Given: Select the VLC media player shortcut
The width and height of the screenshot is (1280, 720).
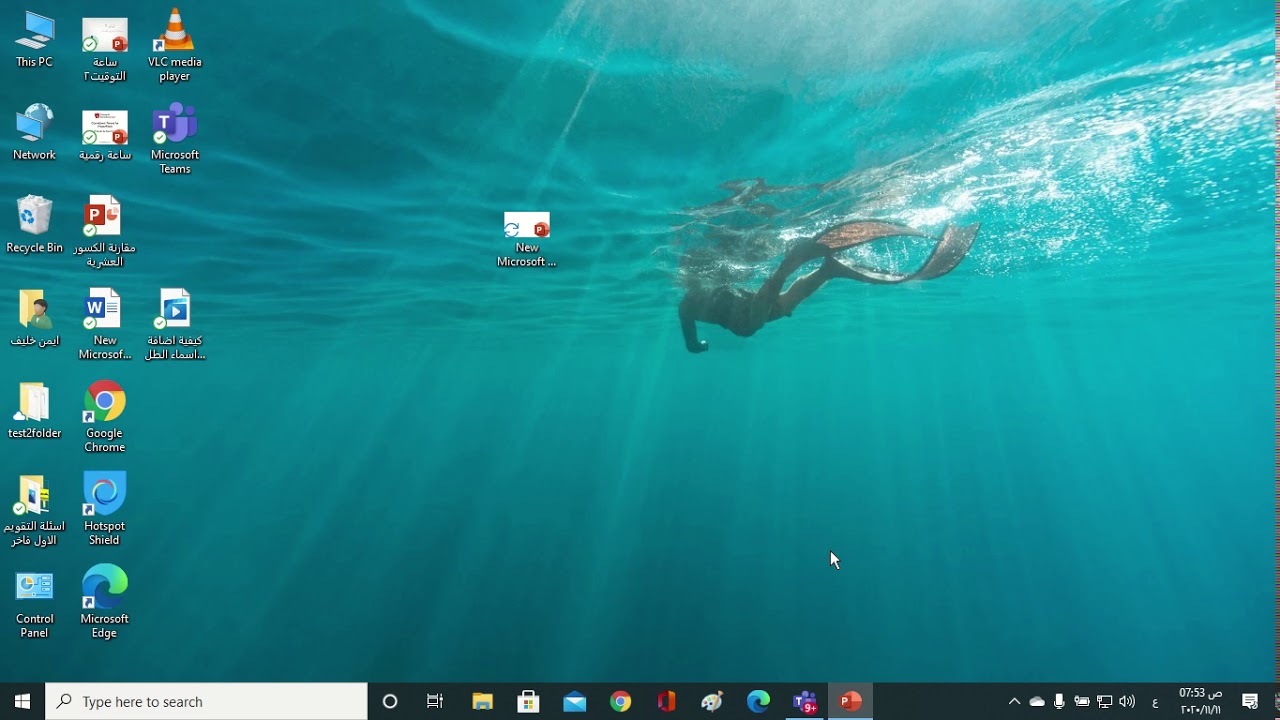Looking at the screenshot, I should click(175, 45).
